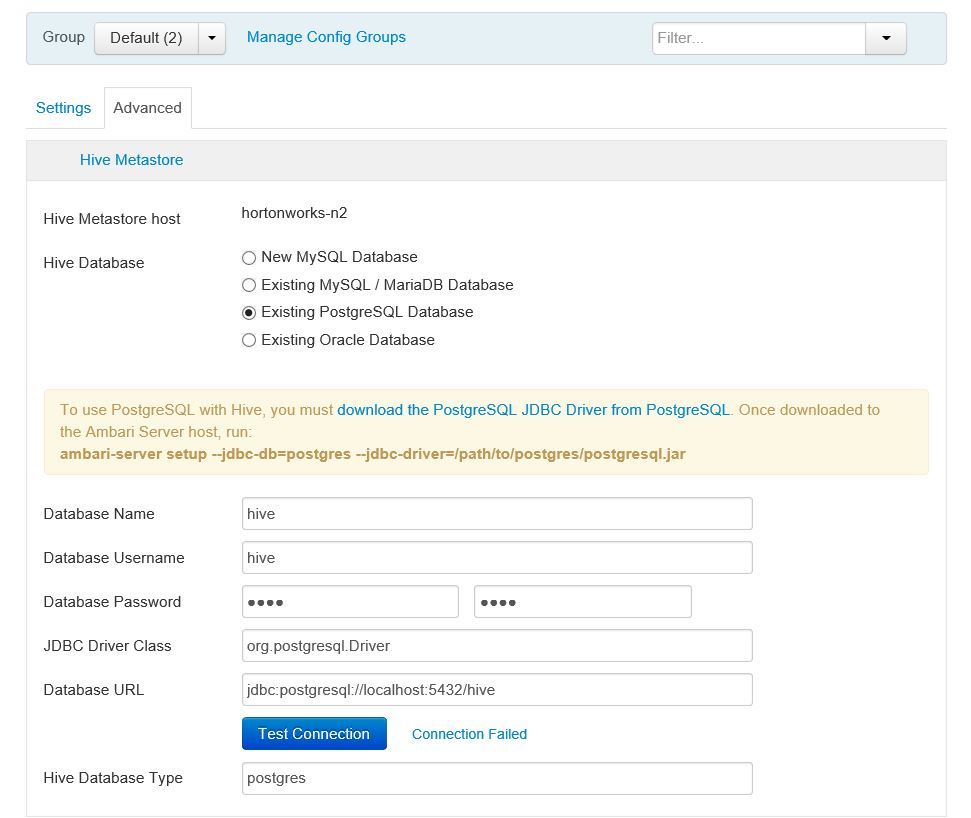This screenshot has width=971, height=818.
Task: Click the first Database Password field
Action: tap(350, 602)
